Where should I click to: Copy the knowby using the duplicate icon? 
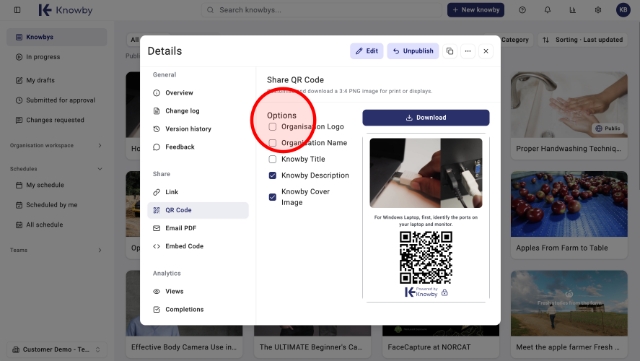[449, 51]
